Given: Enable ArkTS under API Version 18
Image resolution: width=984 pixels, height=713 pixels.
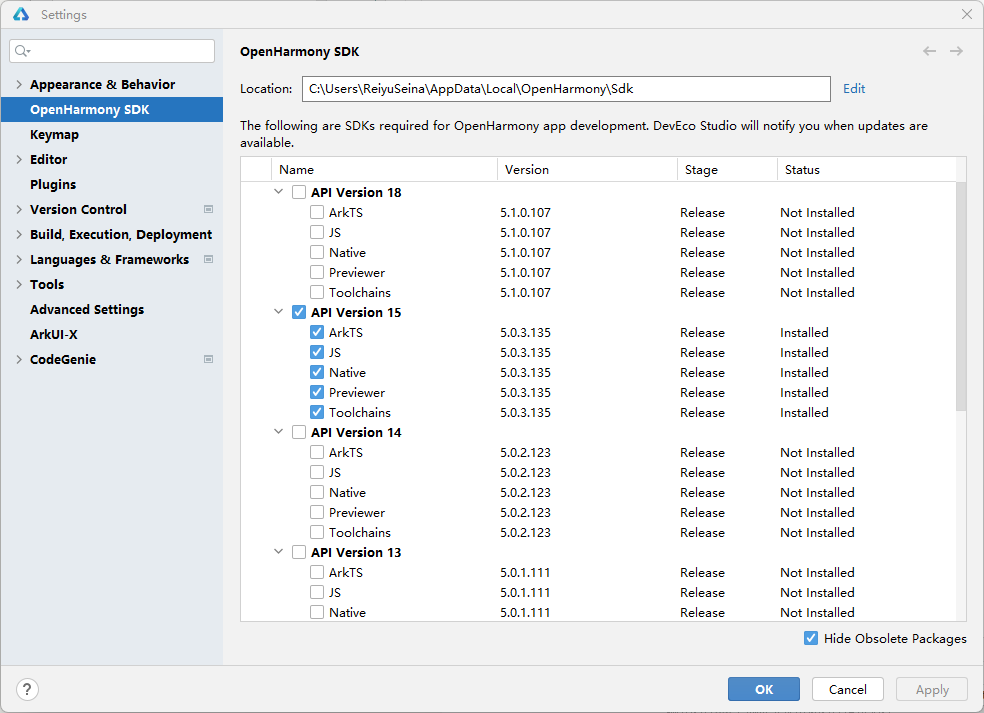Looking at the screenshot, I should click(317, 212).
